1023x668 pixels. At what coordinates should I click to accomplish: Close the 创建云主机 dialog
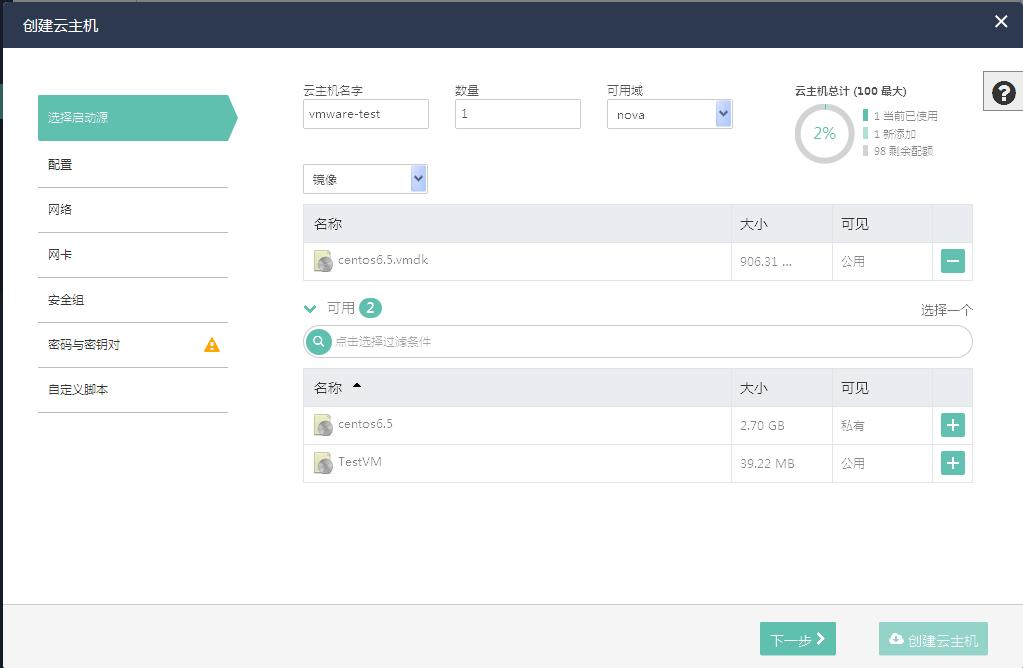(x=1001, y=22)
